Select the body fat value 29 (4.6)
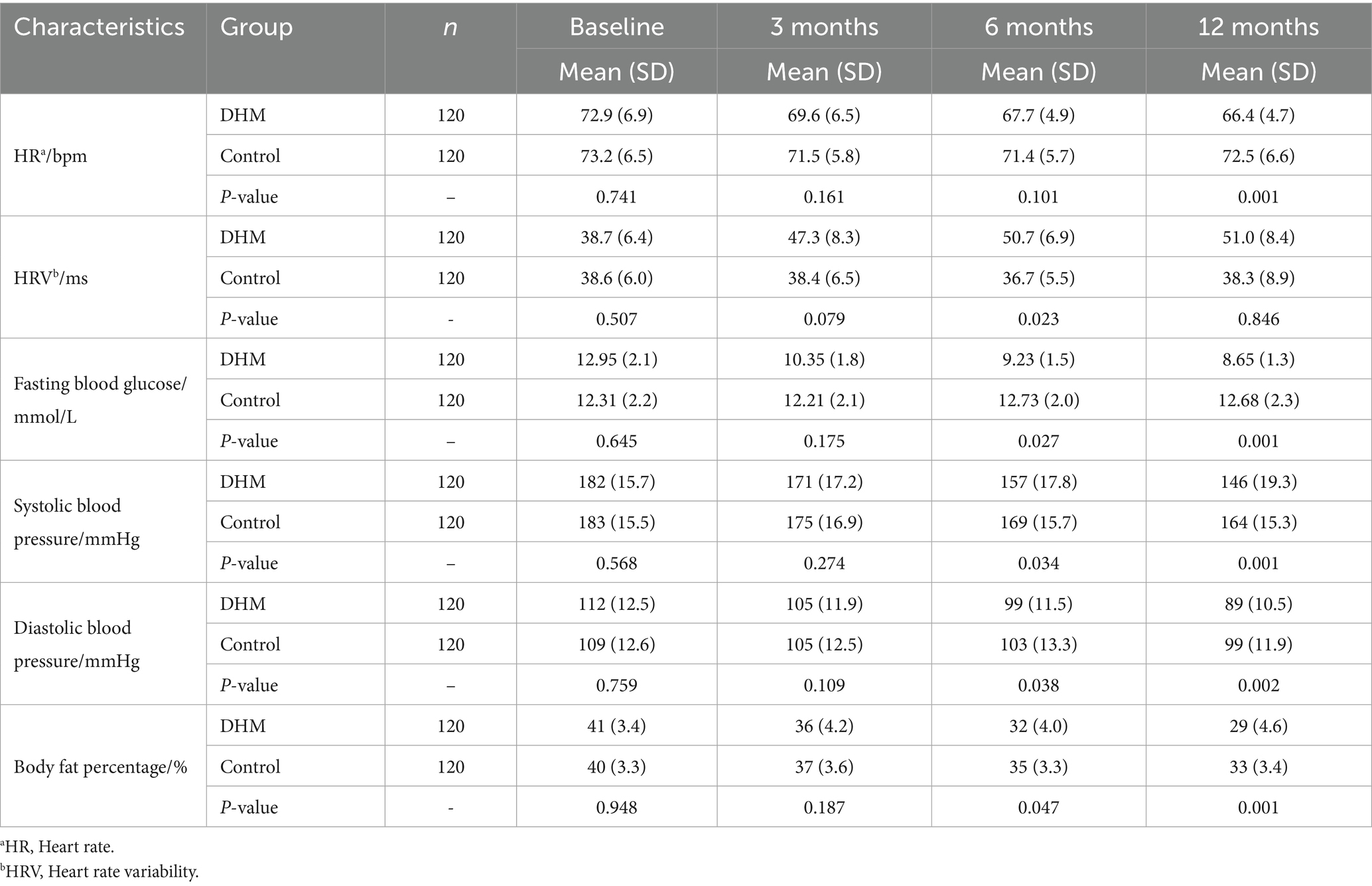 point(1258,725)
